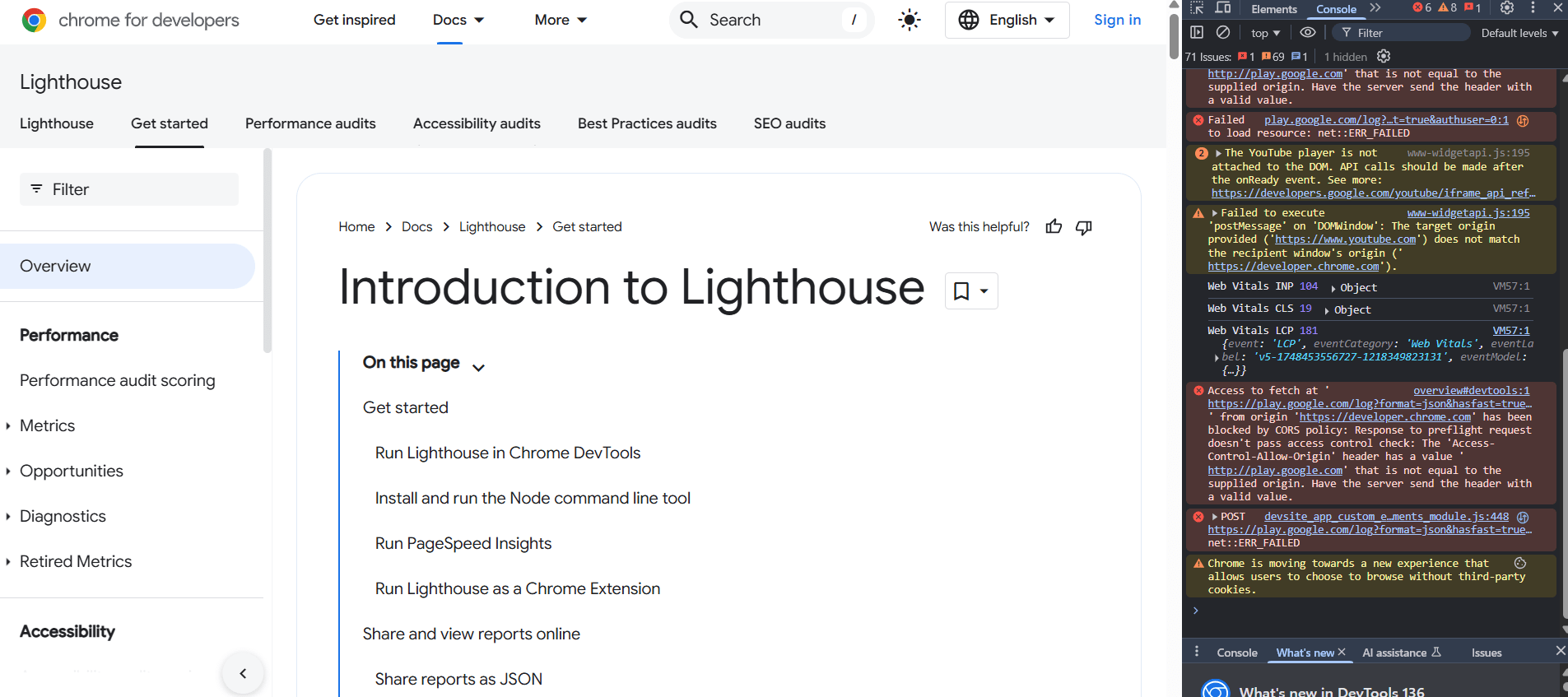Open Performance audit scoring in sidebar
The height and width of the screenshot is (697, 1568).
click(x=118, y=381)
